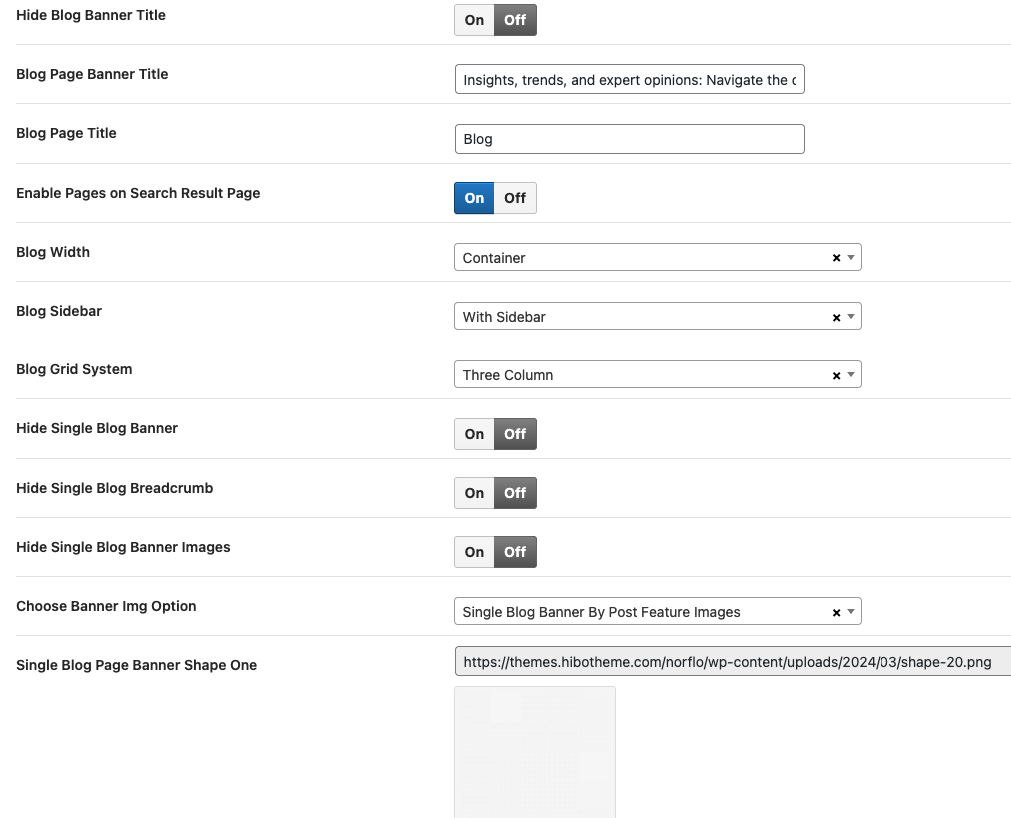Click the Banner Shape One image preview
This screenshot has width=1011, height=818.
[x=535, y=752]
